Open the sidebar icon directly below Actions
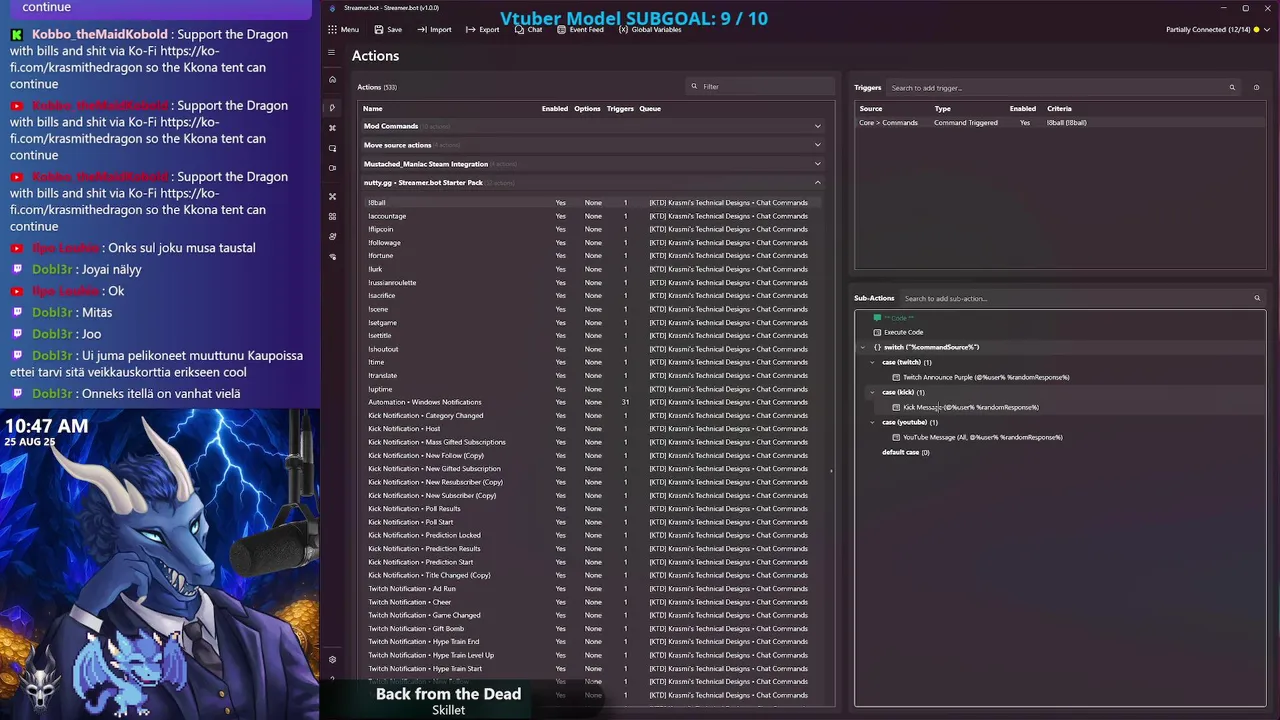1280x720 pixels. coord(333,128)
